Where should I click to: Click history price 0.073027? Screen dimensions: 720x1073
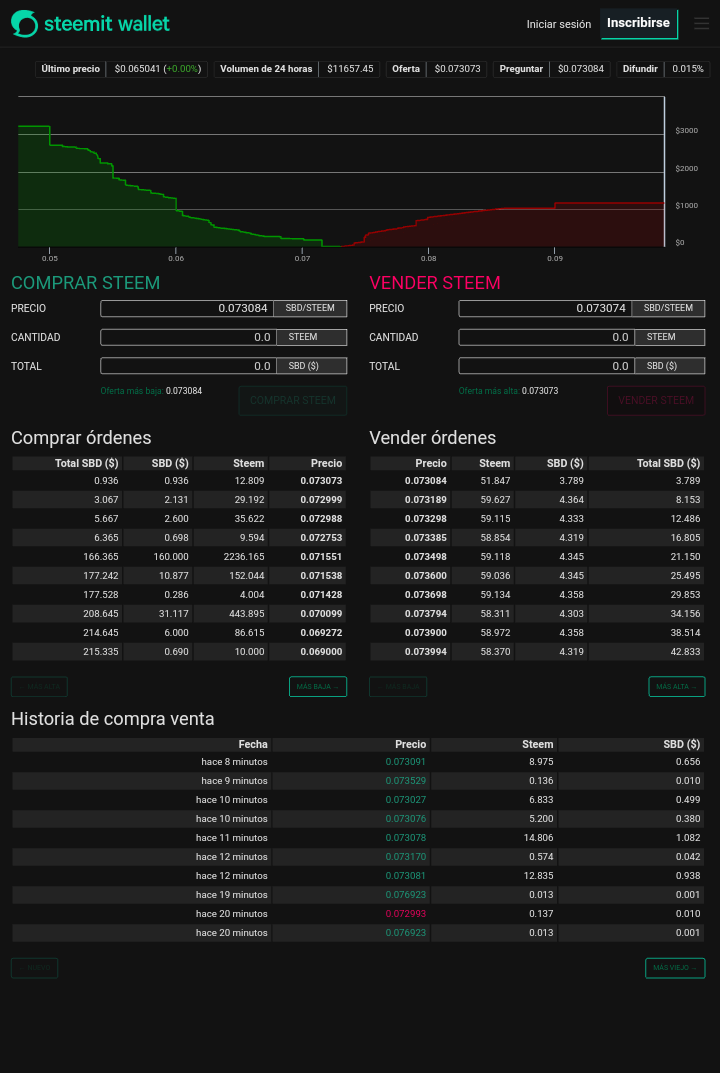405,800
